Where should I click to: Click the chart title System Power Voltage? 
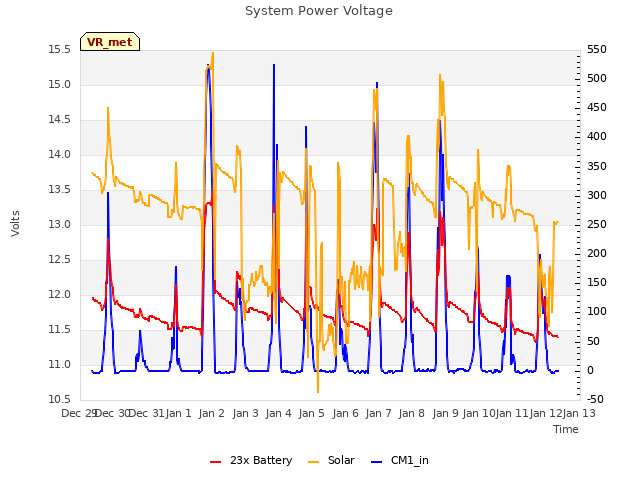319,11
